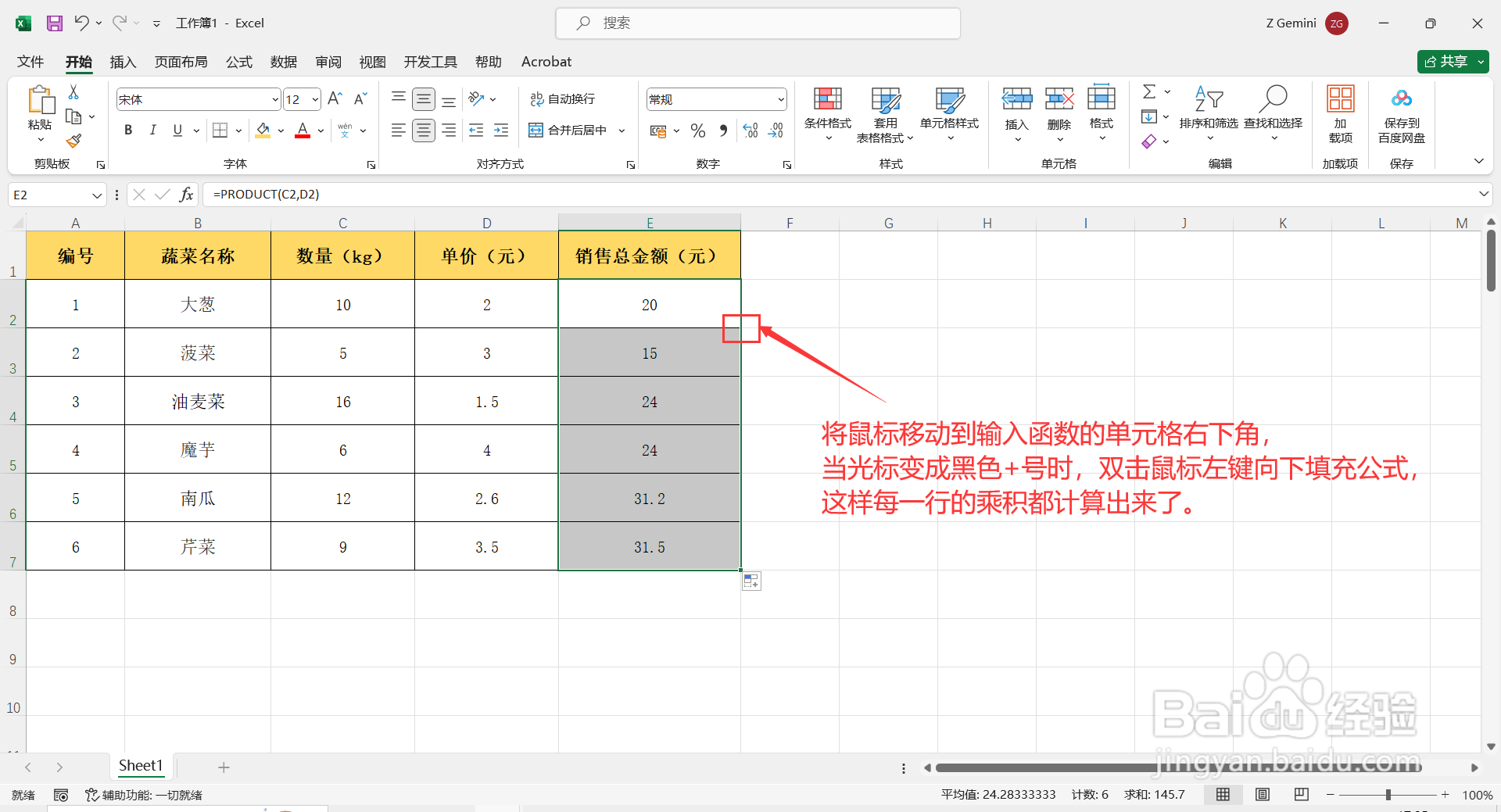Image resolution: width=1501 pixels, height=812 pixels.
Task: Expand the fill color dropdown arrow
Action: click(280, 130)
